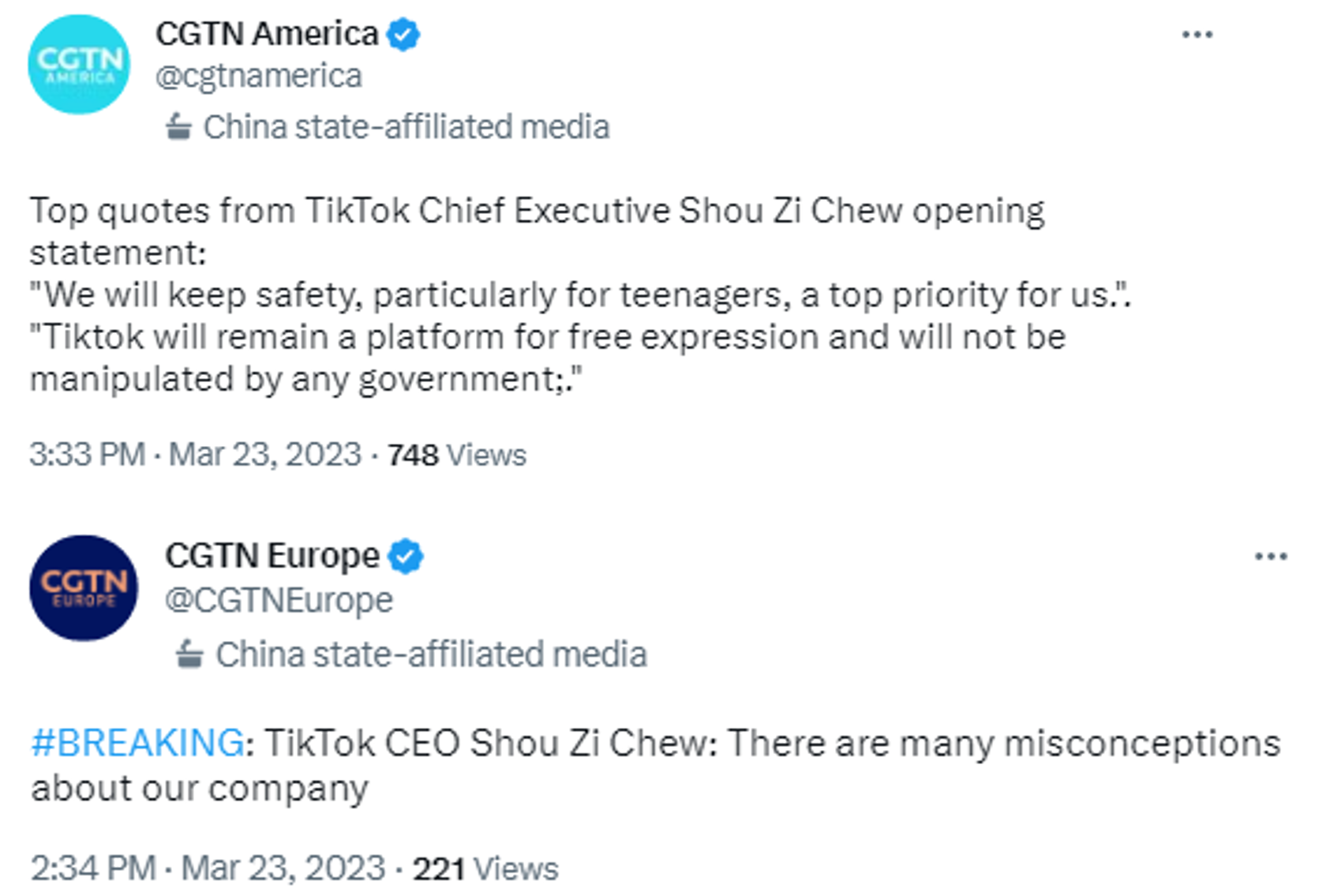Open the #BREAKING hashtag

point(138,743)
